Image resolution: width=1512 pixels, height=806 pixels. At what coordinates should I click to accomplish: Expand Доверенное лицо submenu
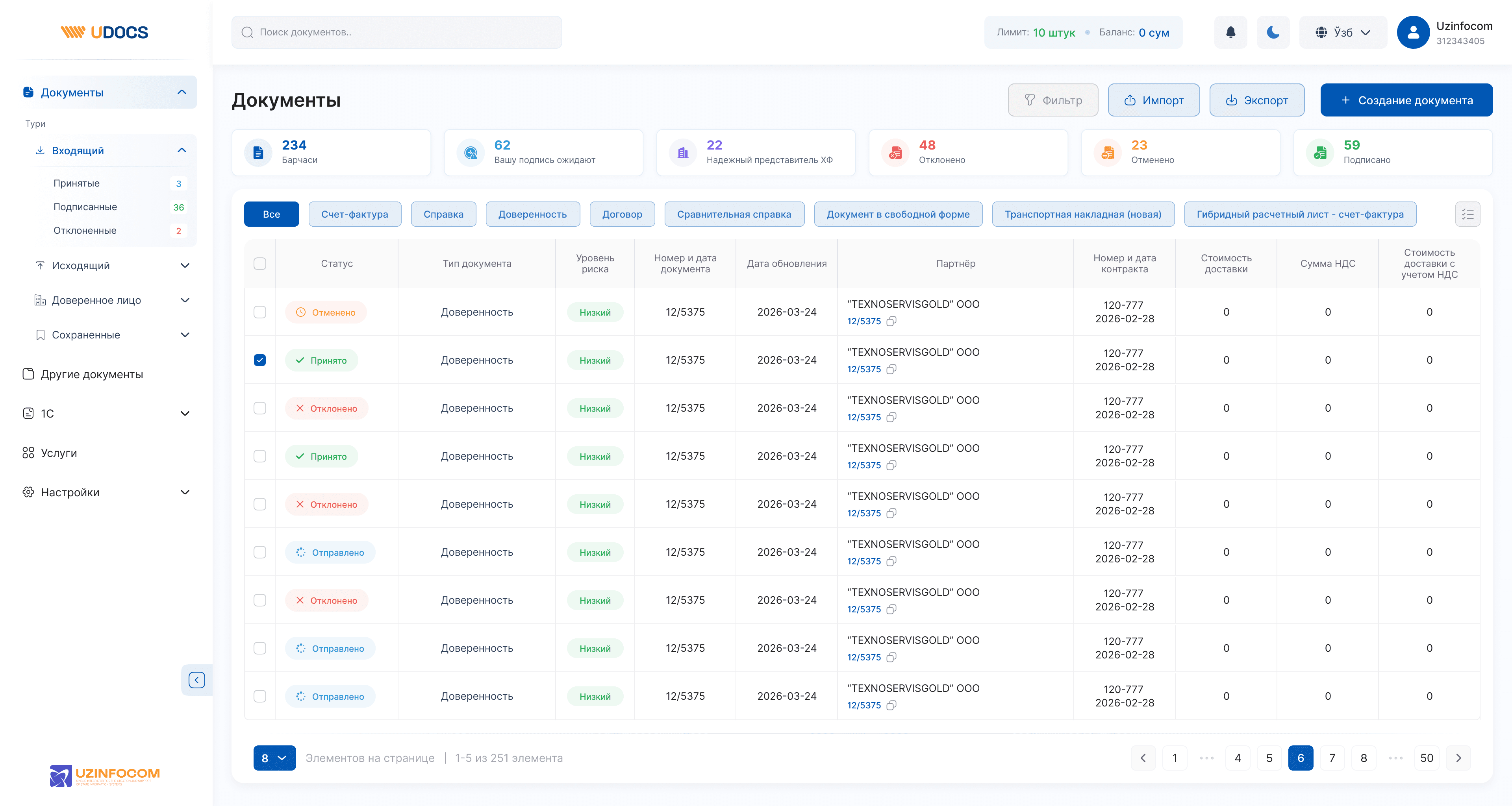point(185,300)
